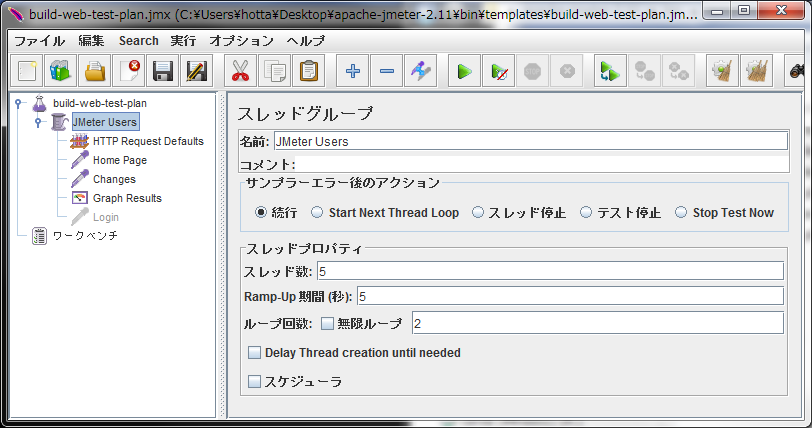The image size is (812, 428).
Task: Open the ファイル menu
Action: 39,40
